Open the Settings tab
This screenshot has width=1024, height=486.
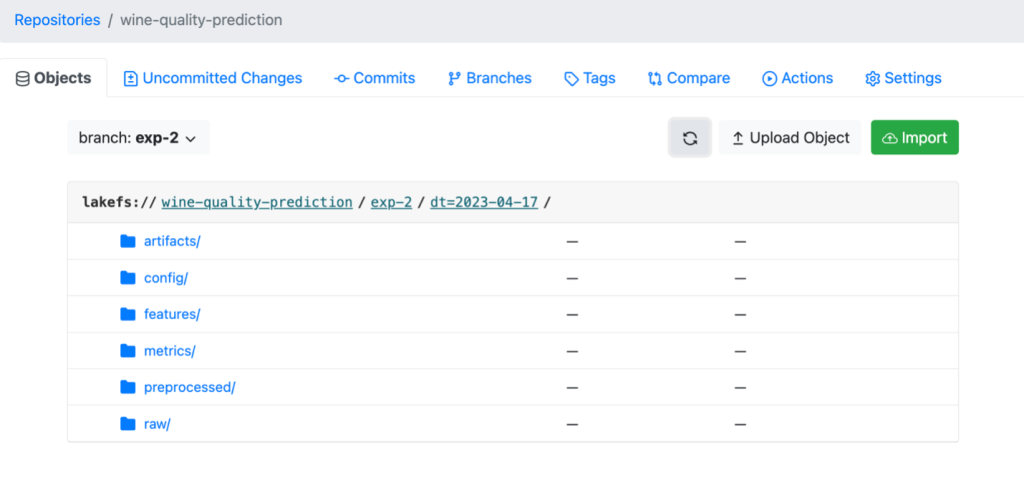tap(904, 78)
